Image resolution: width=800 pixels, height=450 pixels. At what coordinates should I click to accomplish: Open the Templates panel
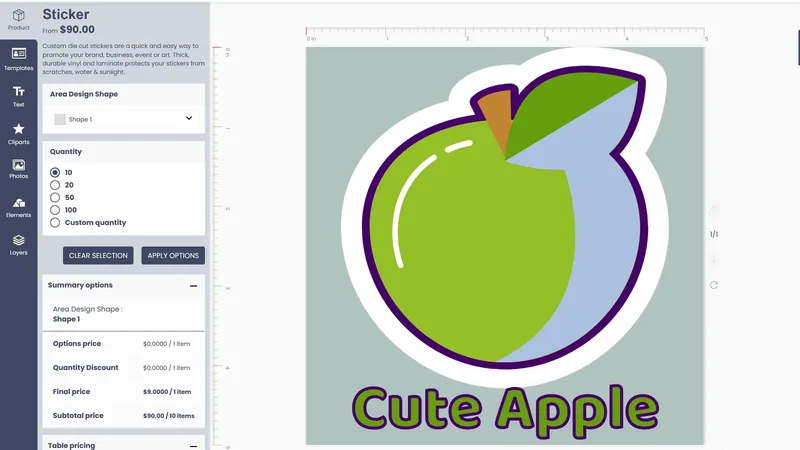(x=18, y=59)
